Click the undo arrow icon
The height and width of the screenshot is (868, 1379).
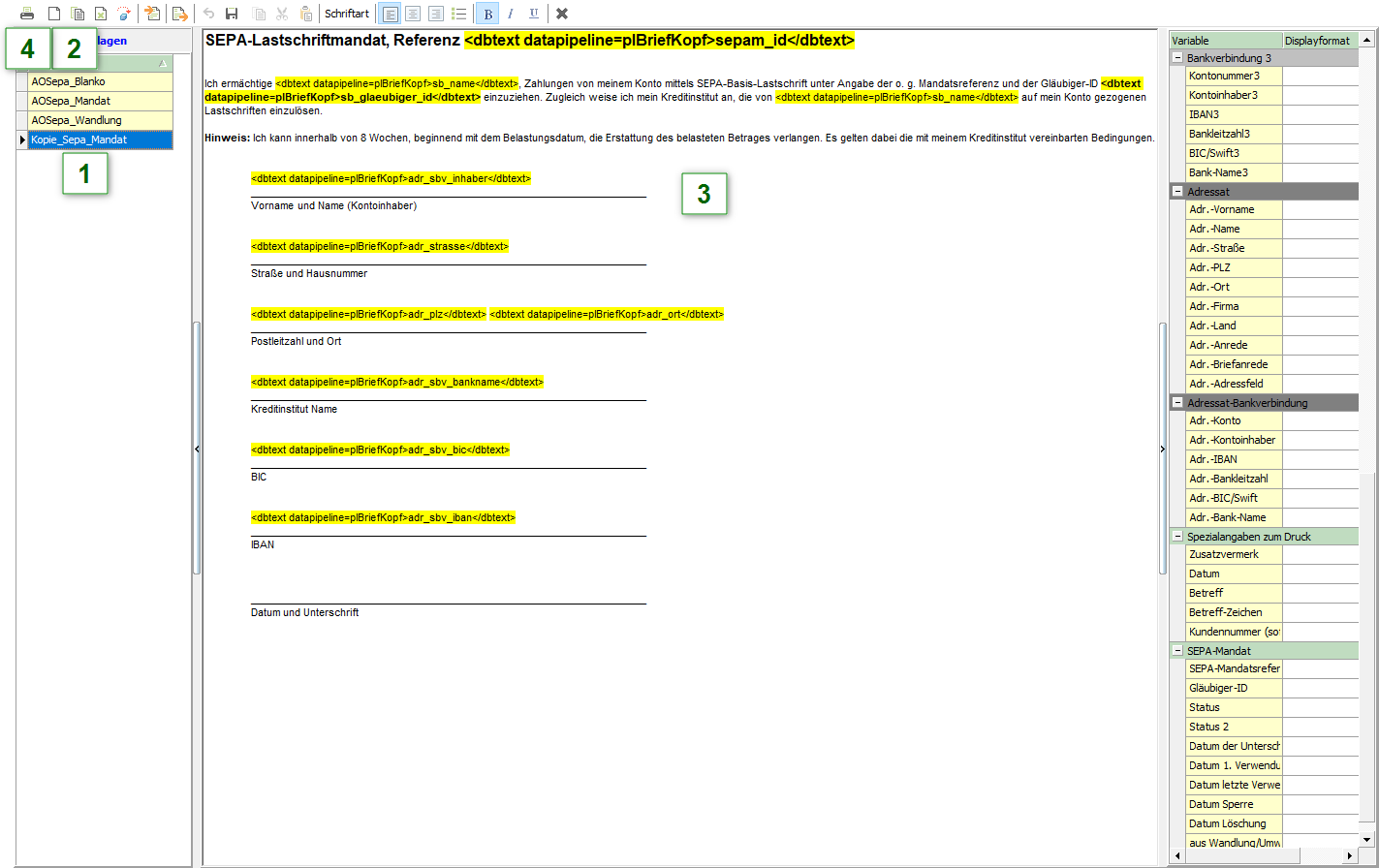208,14
